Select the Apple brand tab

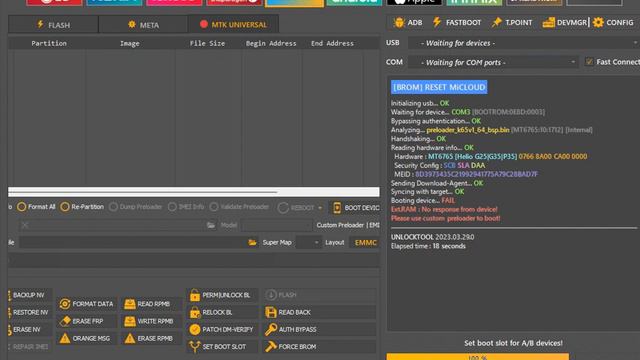pyautogui.click(x=414, y=2)
